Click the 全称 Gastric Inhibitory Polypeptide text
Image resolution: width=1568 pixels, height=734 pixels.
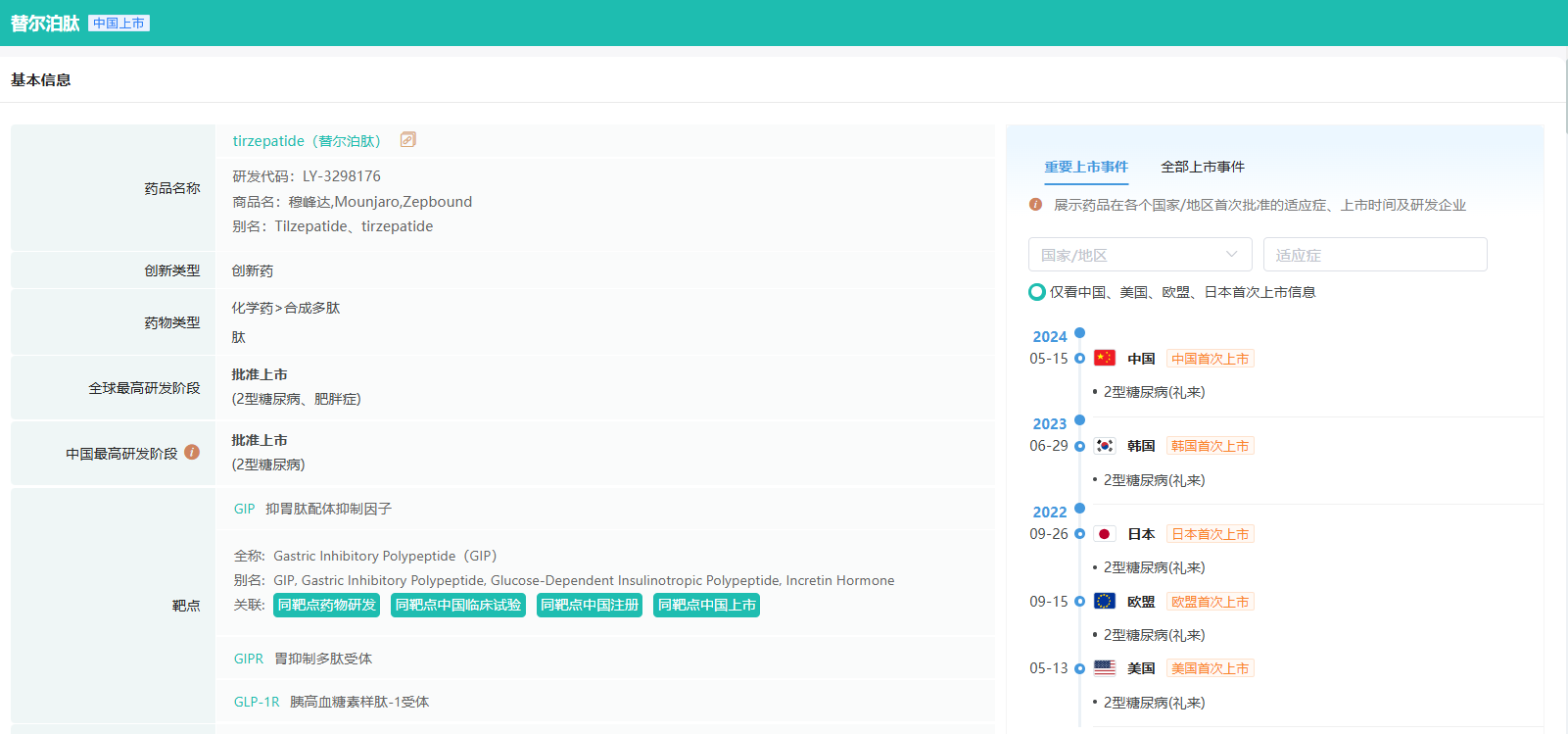click(365, 556)
